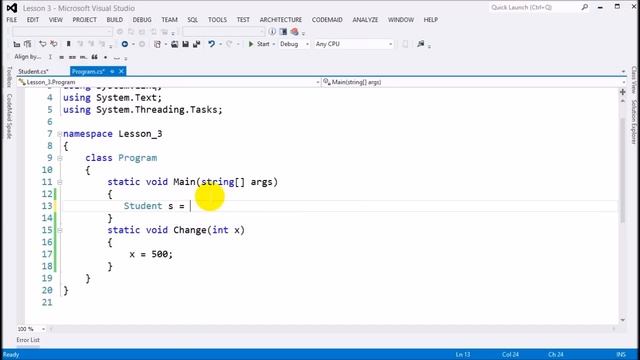Click the Save All icon
Image resolution: width=640 pixels, height=360 pixels.
pyautogui.click(x=196, y=44)
